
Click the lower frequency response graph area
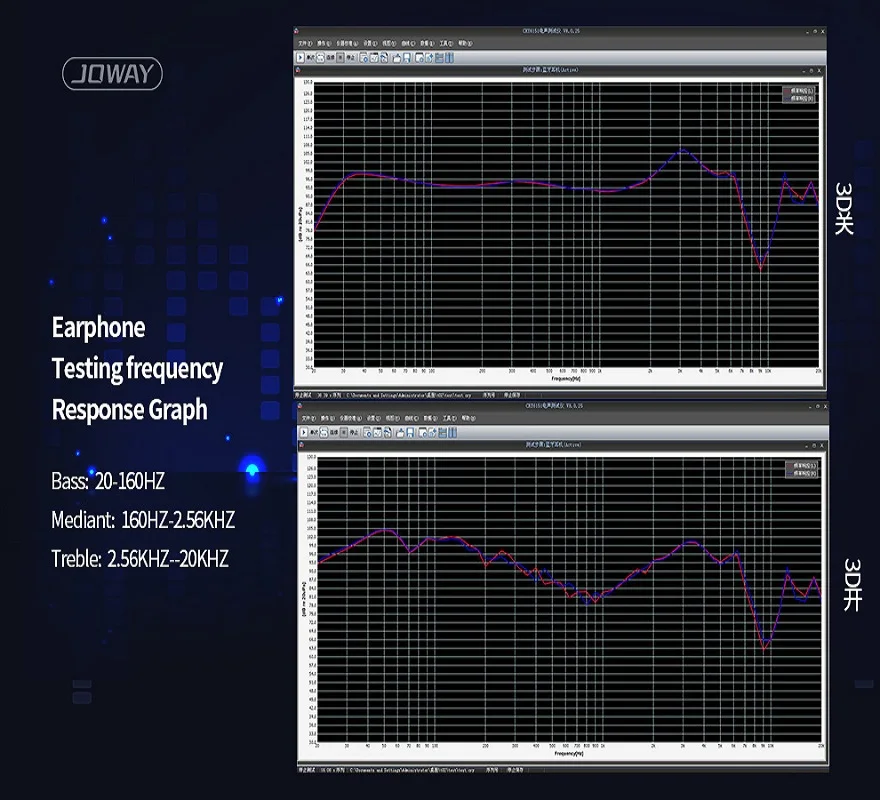click(570, 600)
